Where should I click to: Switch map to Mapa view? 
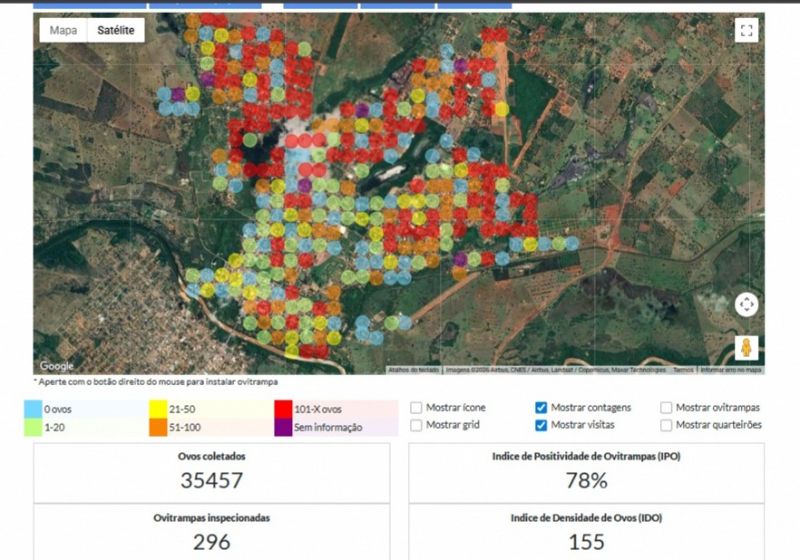click(63, 31)
